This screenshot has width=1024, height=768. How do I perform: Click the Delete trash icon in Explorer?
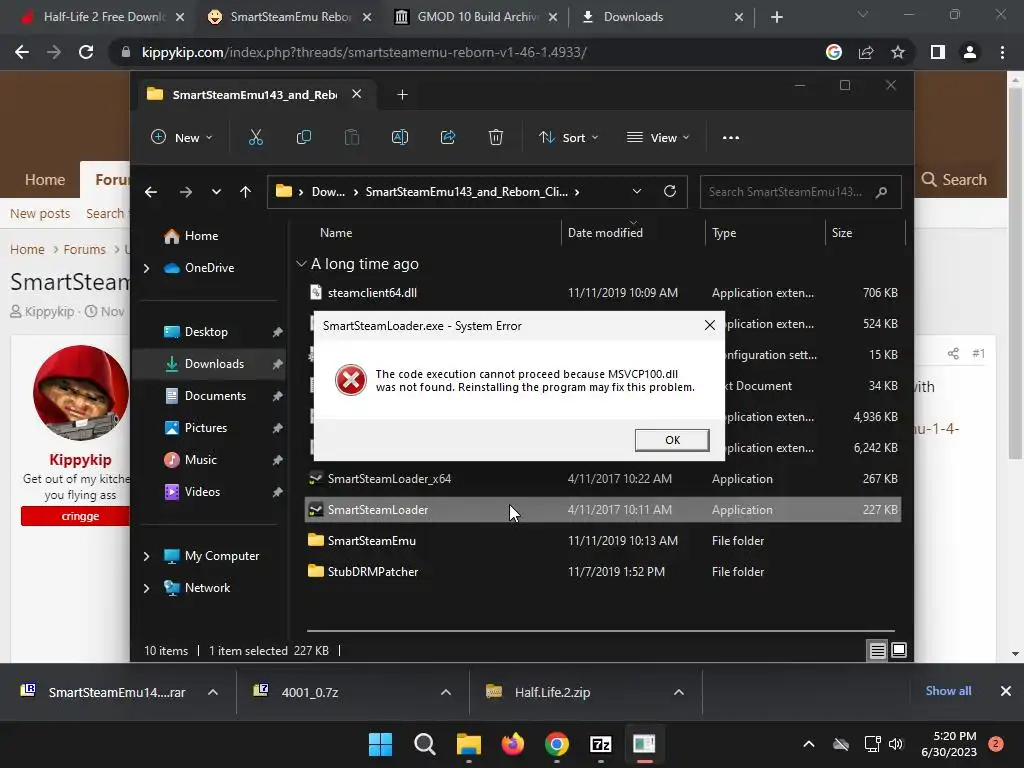pos(496,137)
